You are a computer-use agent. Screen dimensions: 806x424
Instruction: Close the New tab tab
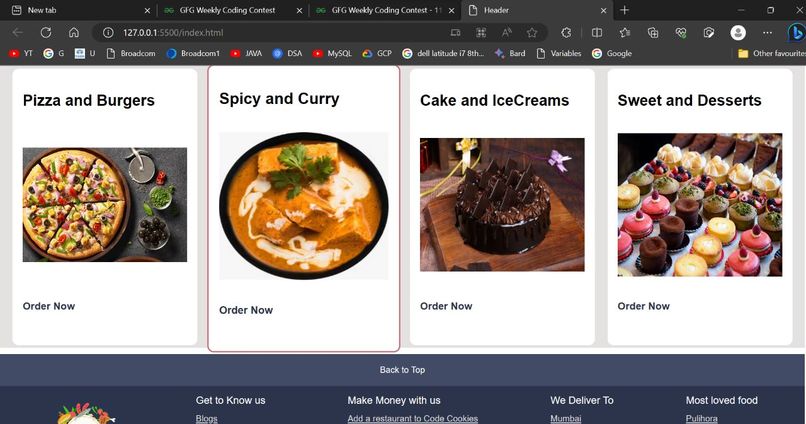point(148,10)
